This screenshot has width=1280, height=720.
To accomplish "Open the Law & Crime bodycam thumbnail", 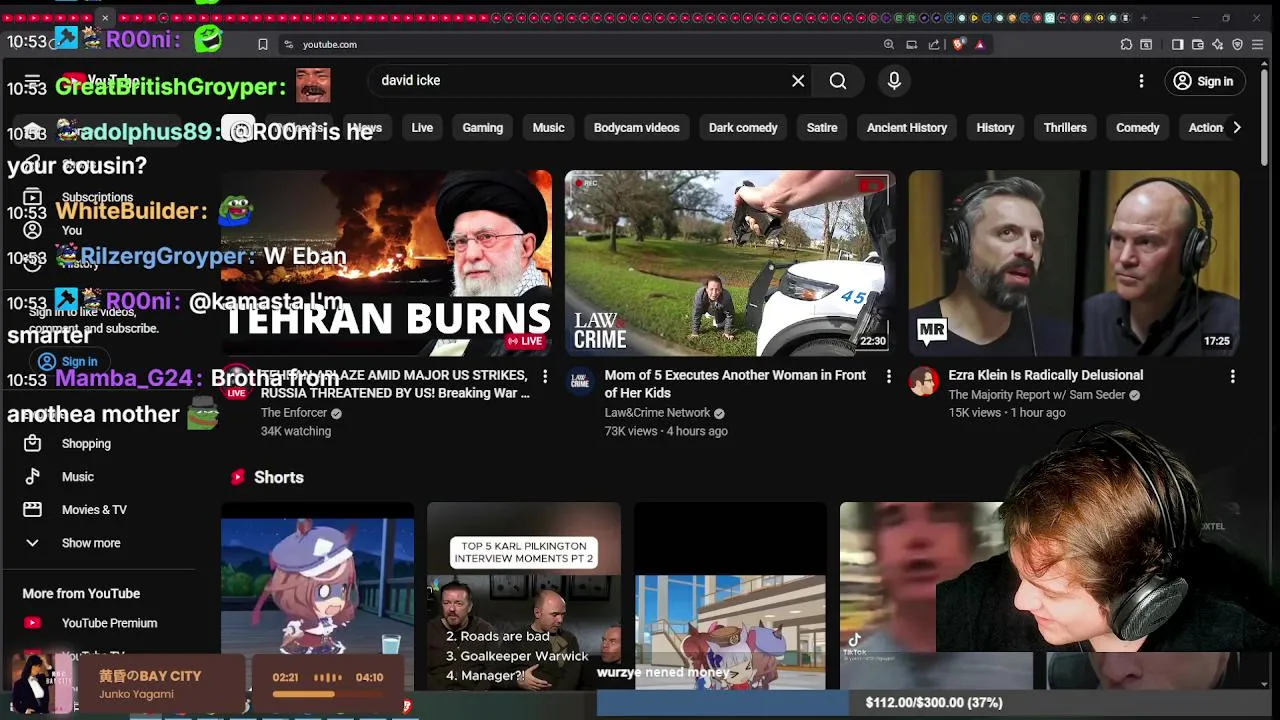I will (730, 263).
